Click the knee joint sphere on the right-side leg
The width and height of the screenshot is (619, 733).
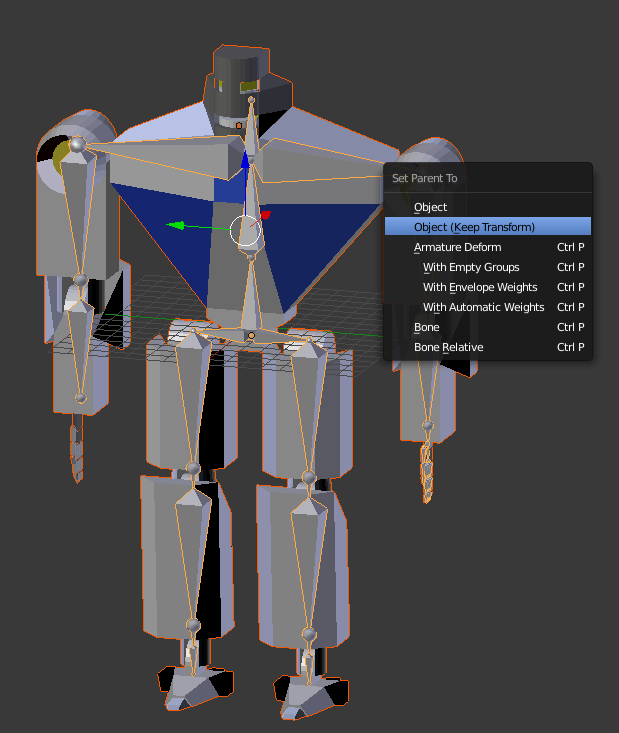(308, 476)
